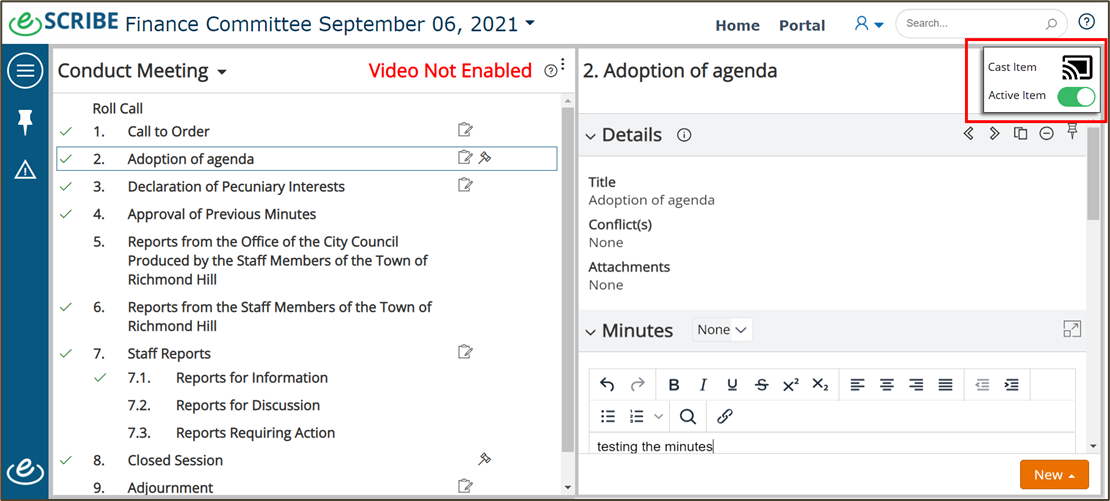
Task: Open the None dropdown next to Minutes
Action: pyautogui.click(x=722, y=330)
